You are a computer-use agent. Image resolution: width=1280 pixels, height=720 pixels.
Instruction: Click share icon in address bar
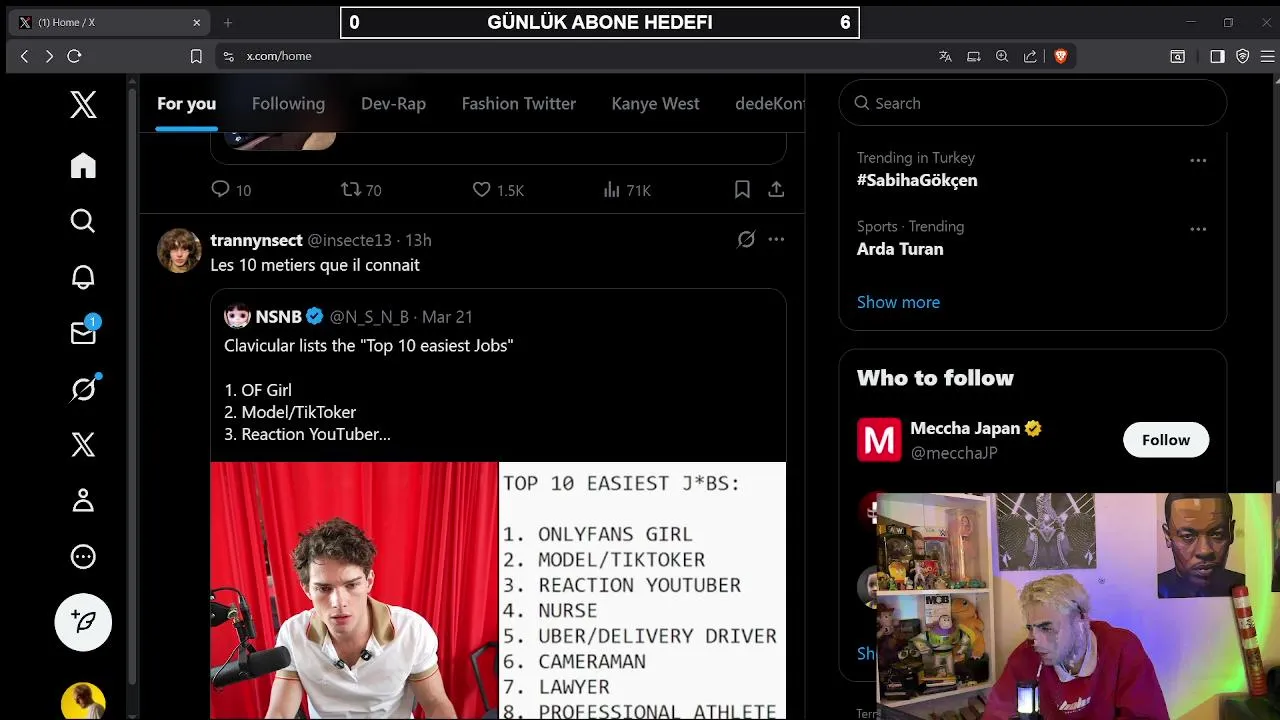1030,56
